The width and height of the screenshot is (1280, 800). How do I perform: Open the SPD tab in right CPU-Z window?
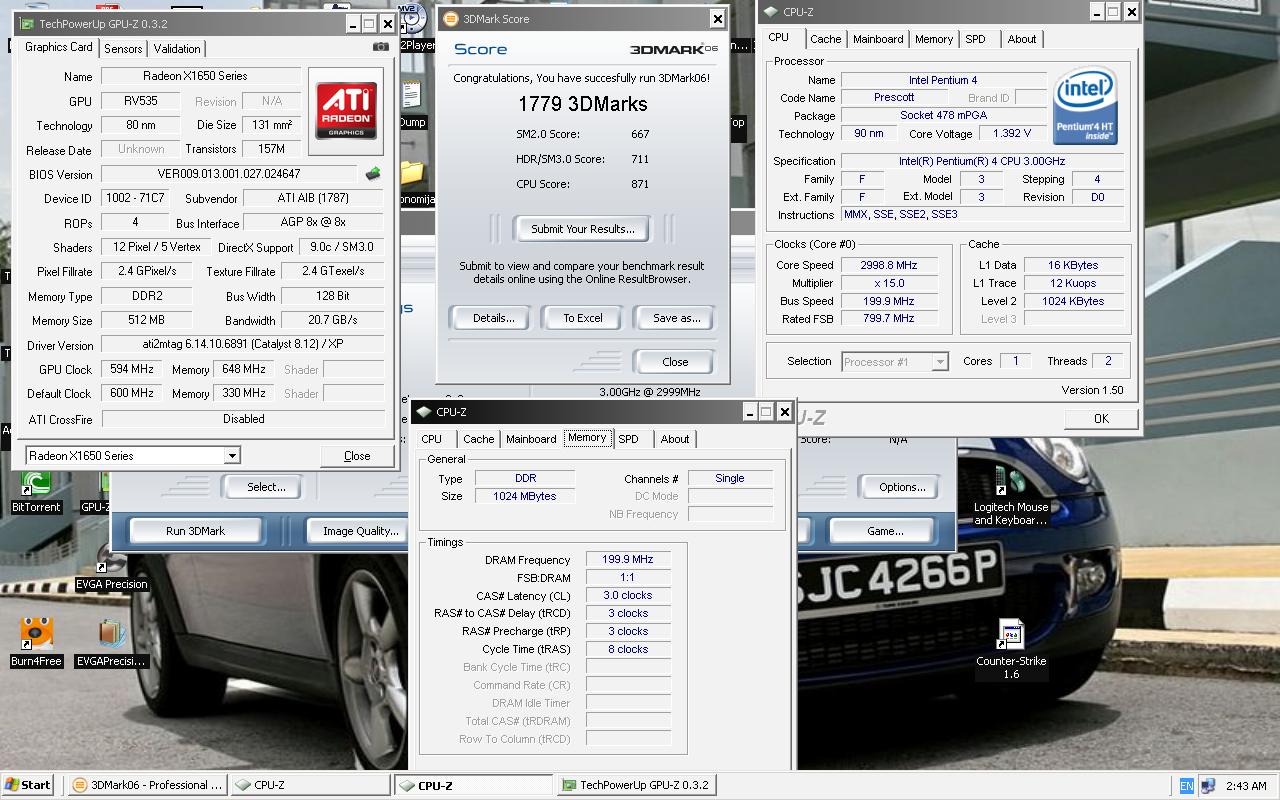(x=975, y=39)
